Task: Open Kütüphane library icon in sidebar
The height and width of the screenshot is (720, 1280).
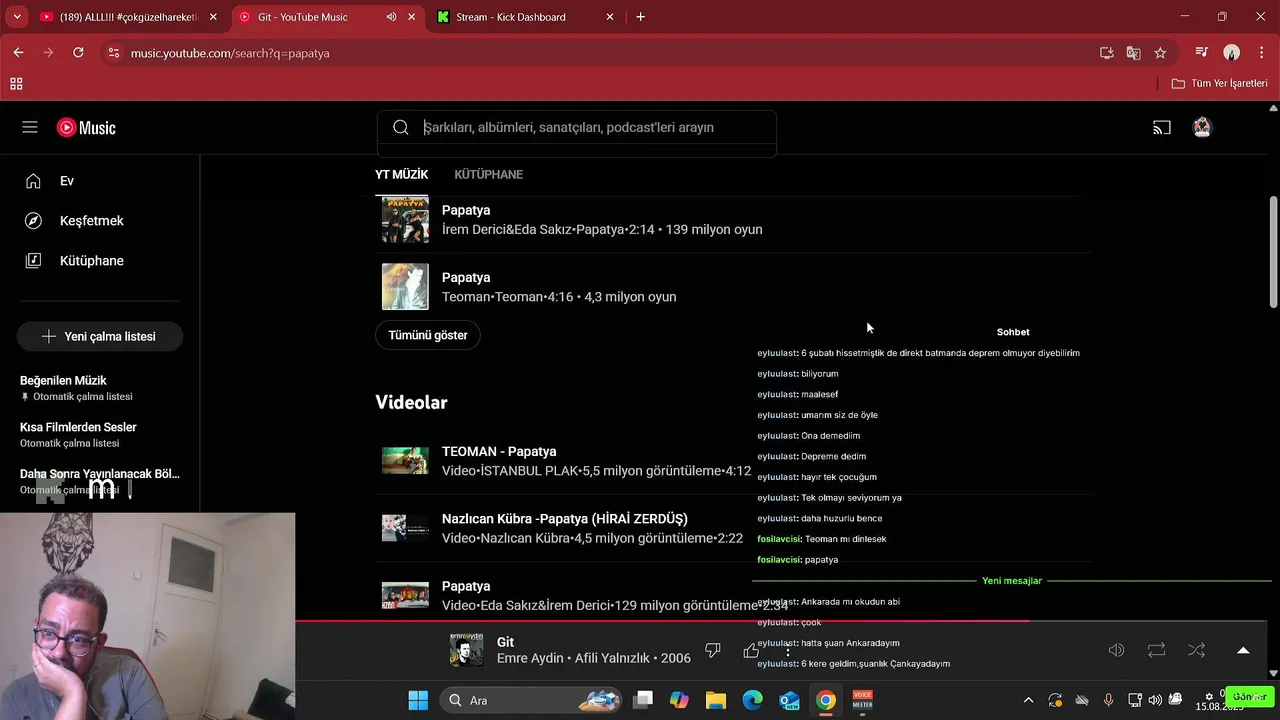Action: click(x=33, y=261)
